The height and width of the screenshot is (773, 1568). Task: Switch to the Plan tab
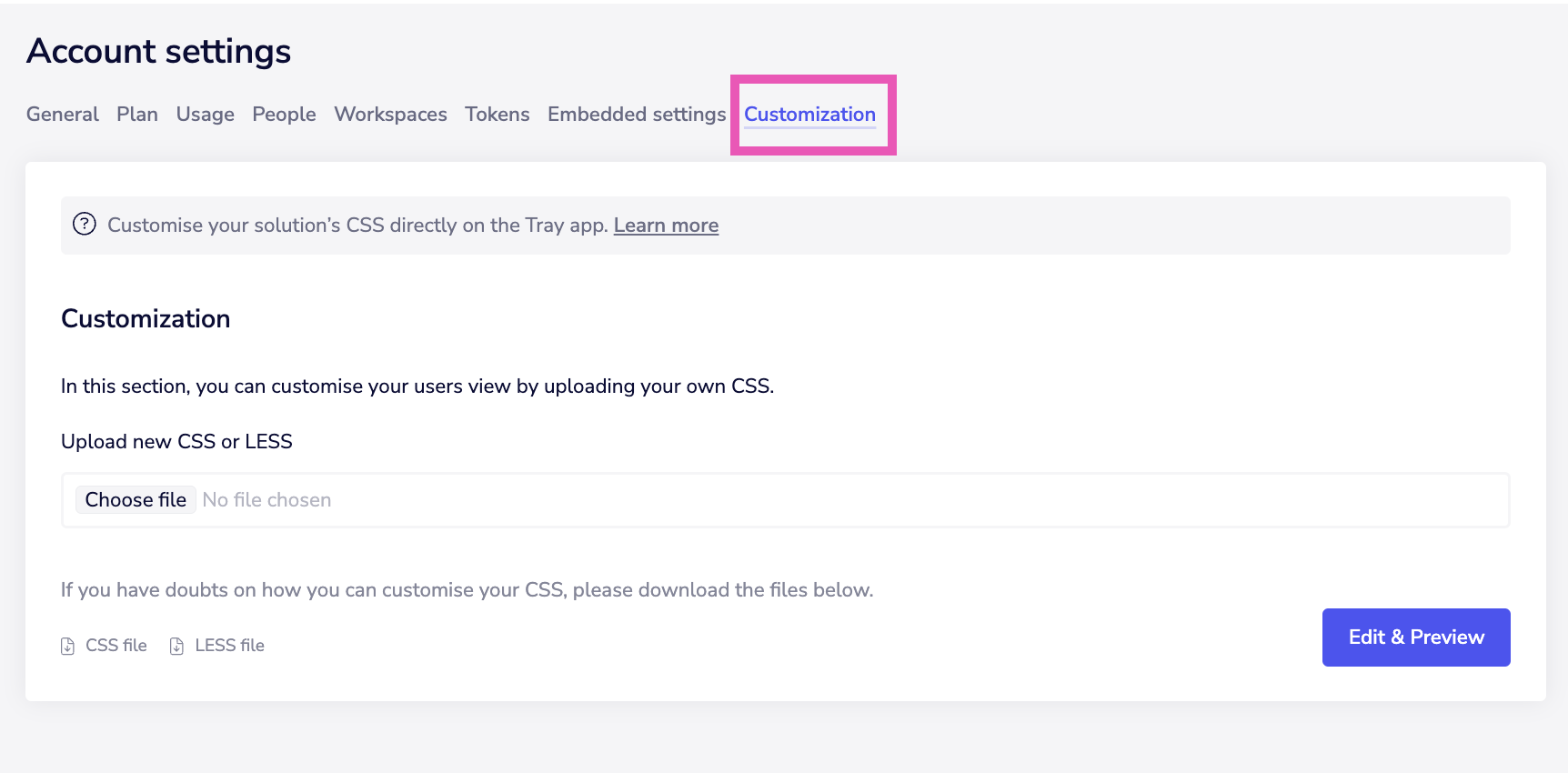137,115
